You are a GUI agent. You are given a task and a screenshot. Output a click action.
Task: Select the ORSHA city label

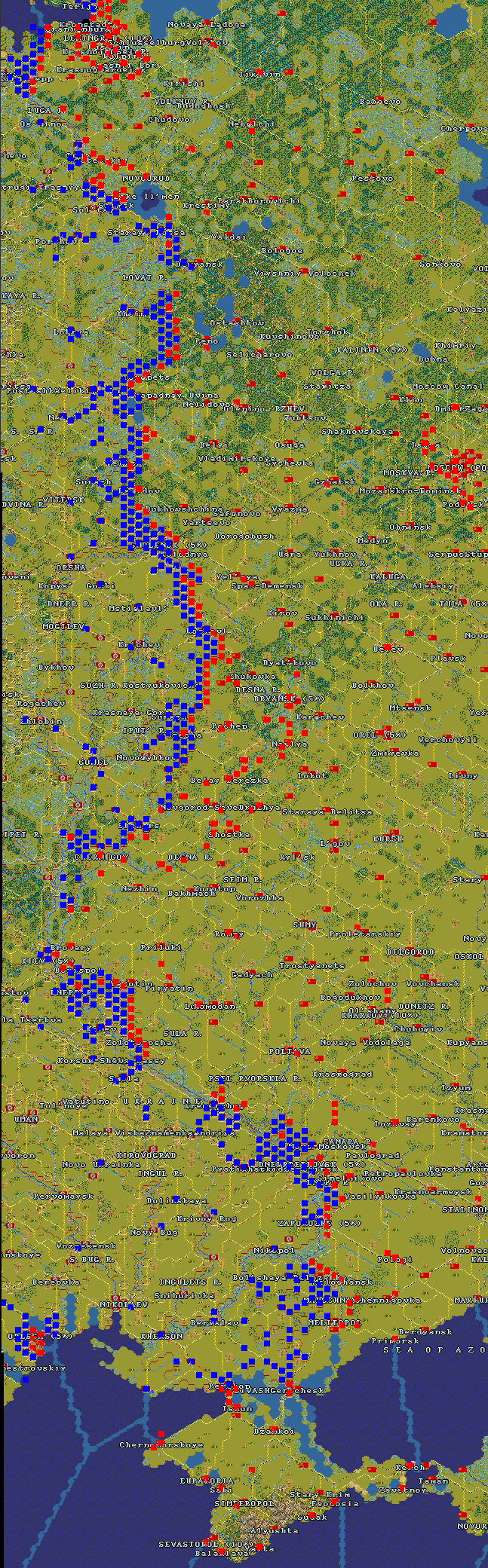[71, 567]
